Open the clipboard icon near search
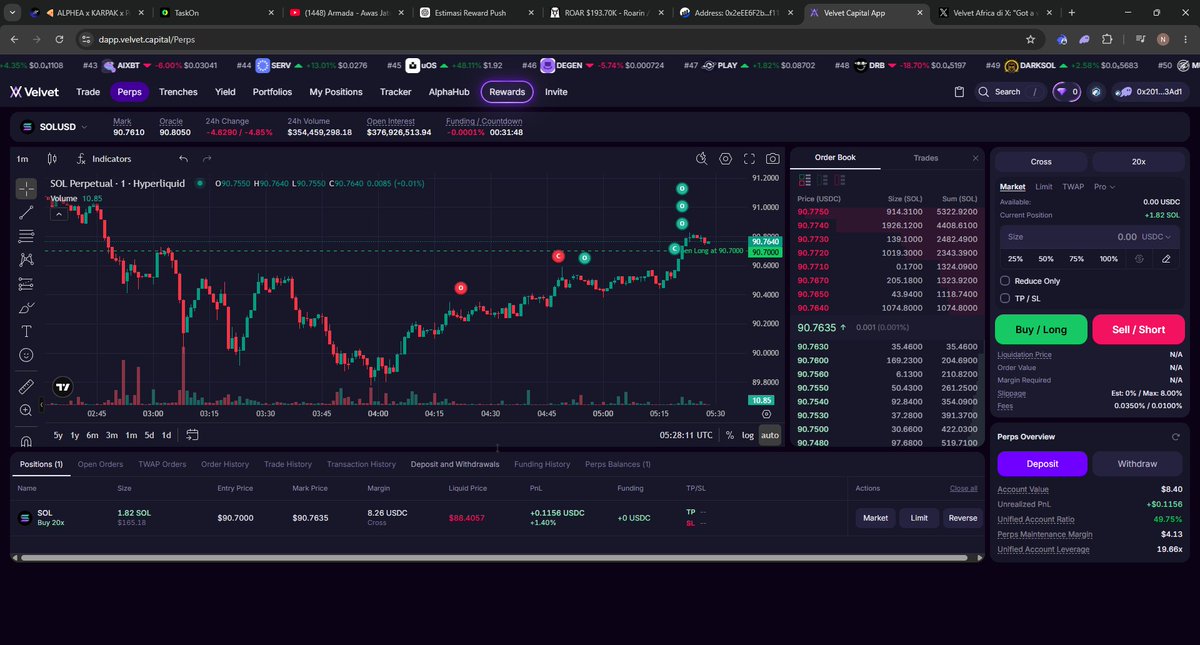This screenshot has height=645, width=1200. 958,91
